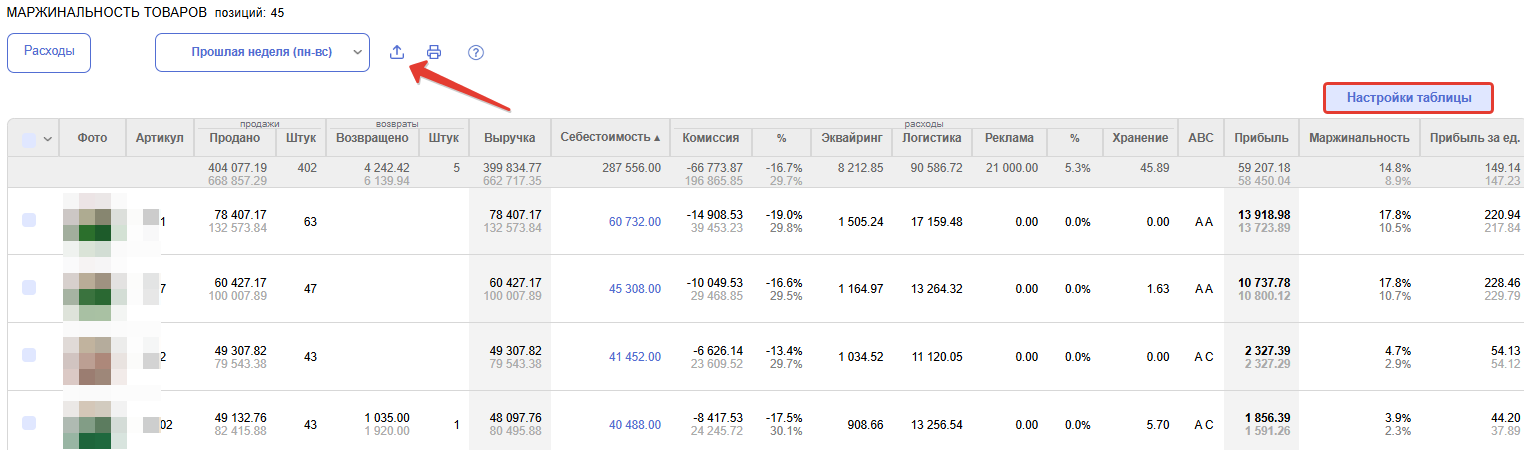Expand the Прошлая неделя period dropdown
1524x450 pixels.
pos(262,52)
